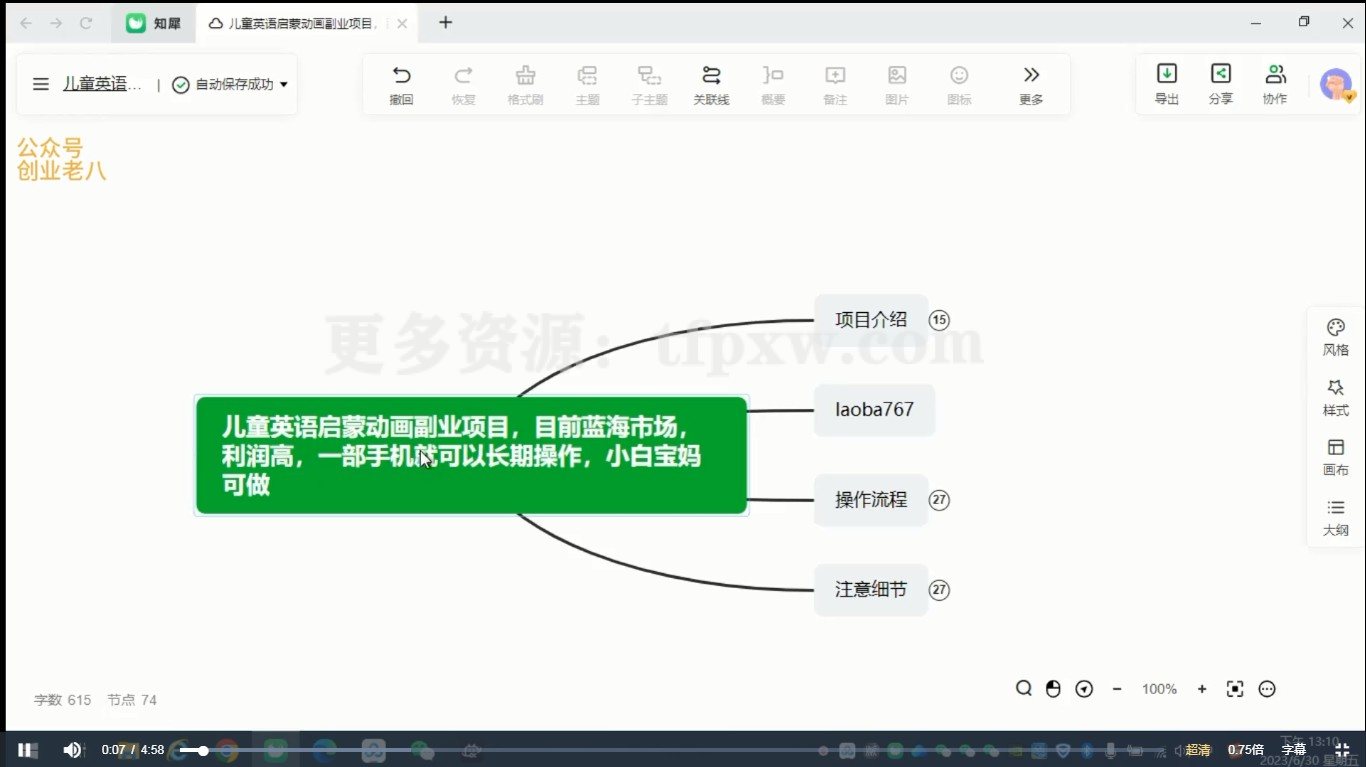Expand the 更多 toolbar options

(1030, 83)
